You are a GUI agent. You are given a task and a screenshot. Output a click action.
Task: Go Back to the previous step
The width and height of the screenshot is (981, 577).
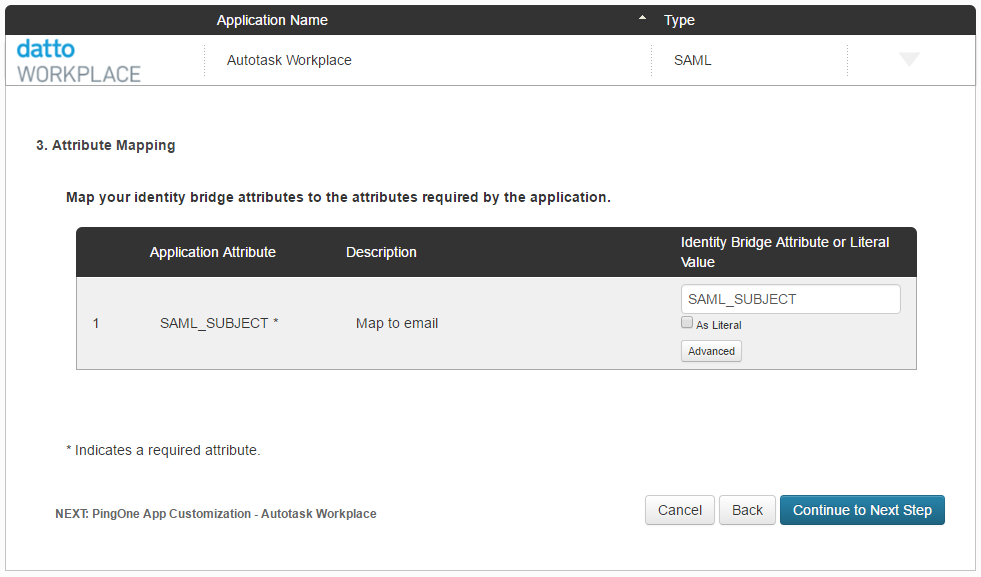747,510
